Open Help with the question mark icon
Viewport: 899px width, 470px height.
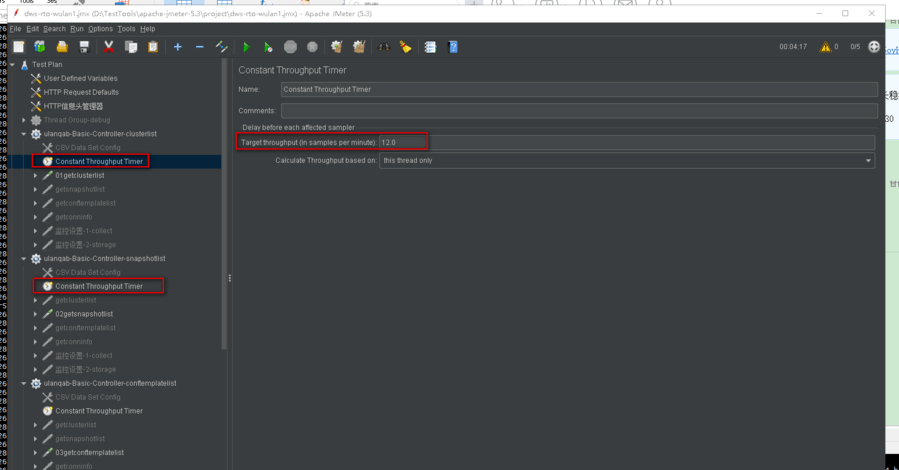point(453,47)
